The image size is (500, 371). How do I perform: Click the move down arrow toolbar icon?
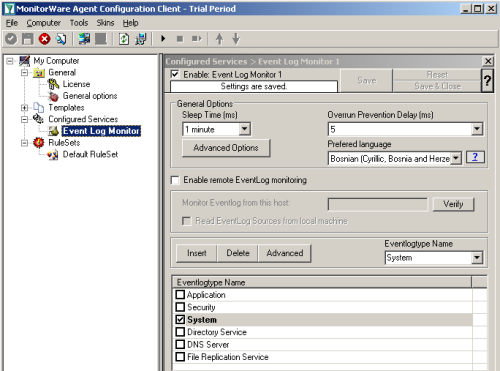click(236, 39)
